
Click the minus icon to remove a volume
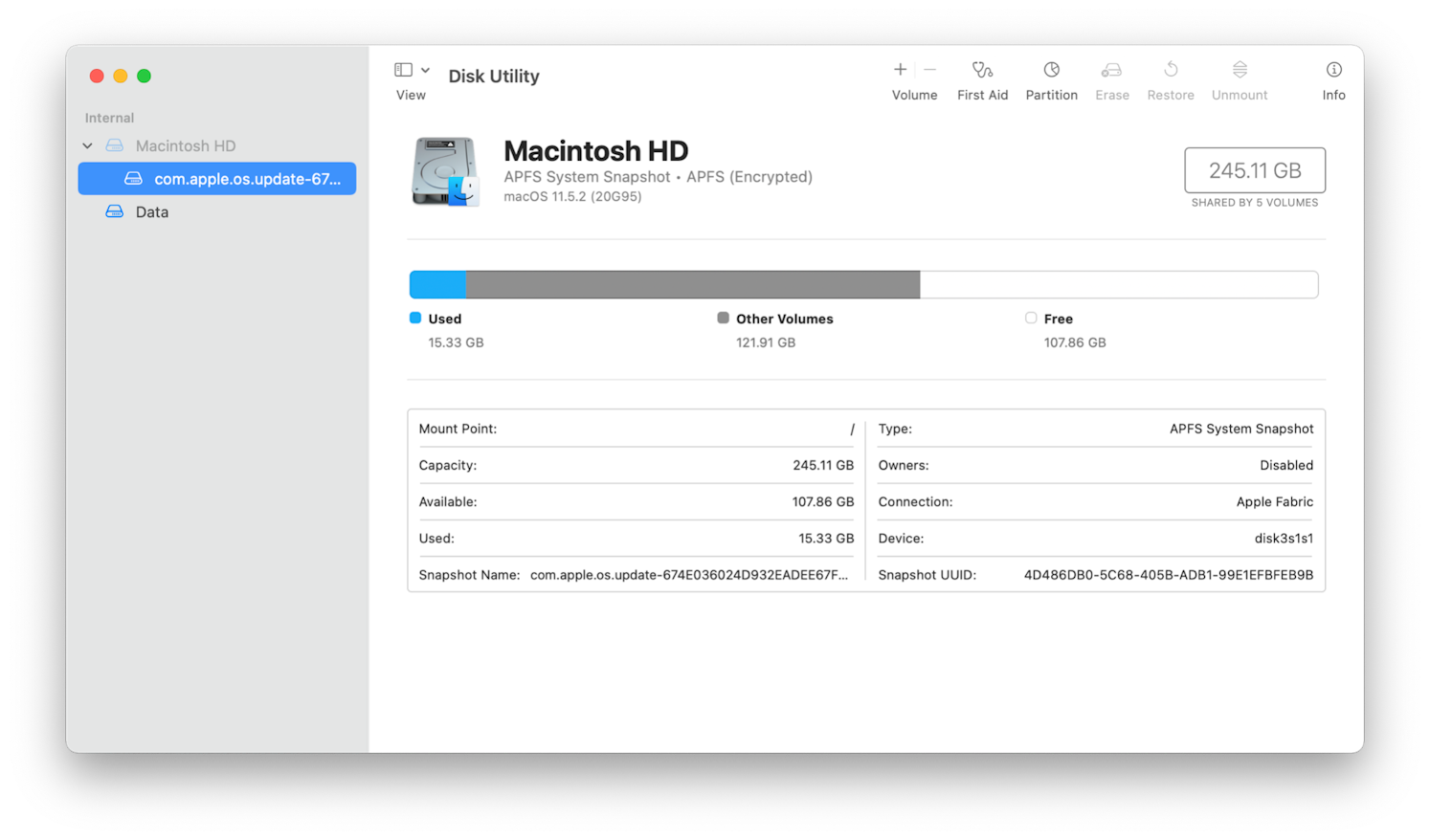929,69
